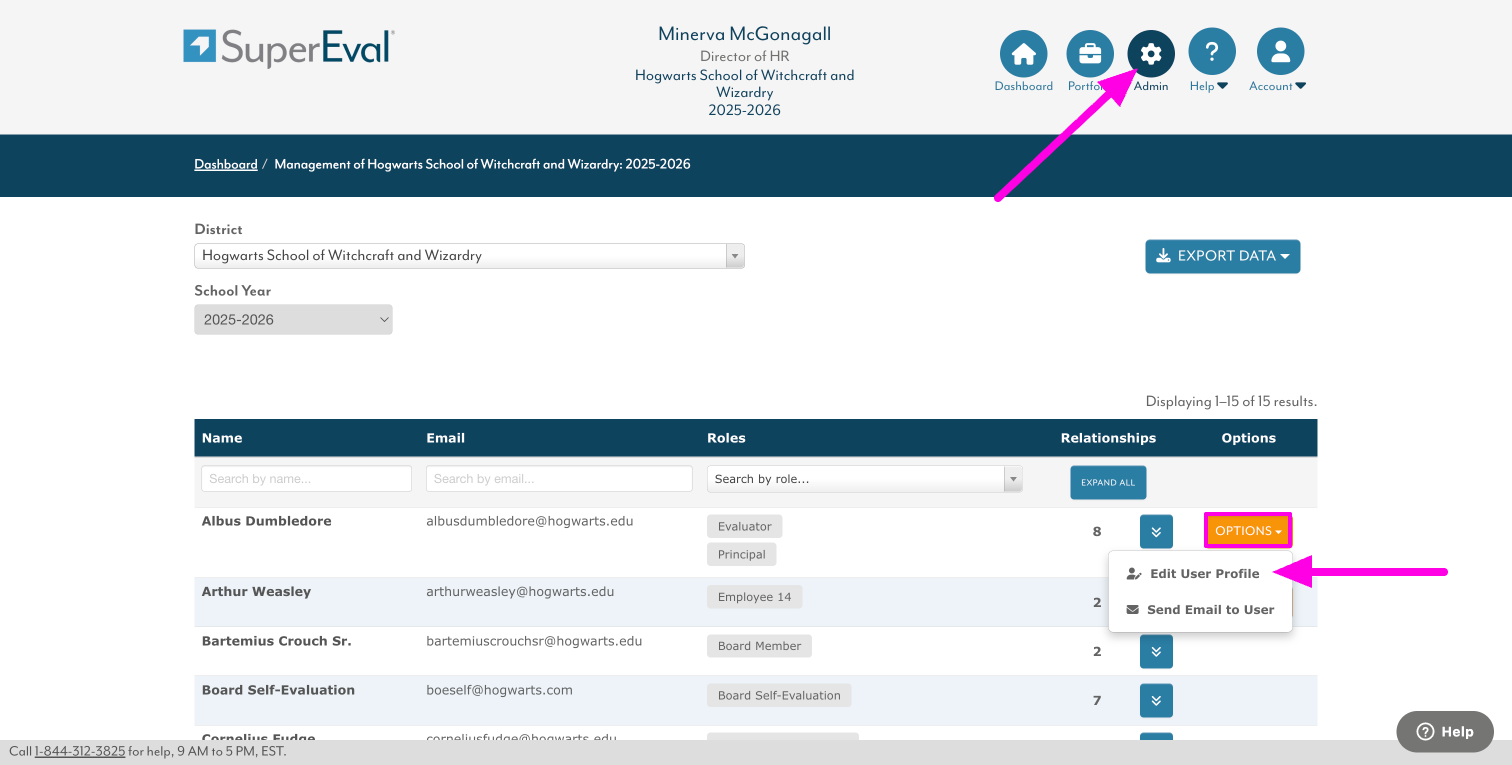Click the Relationships column header
The width and height of the screenshot is (1512, 765).
[1108, 438]
